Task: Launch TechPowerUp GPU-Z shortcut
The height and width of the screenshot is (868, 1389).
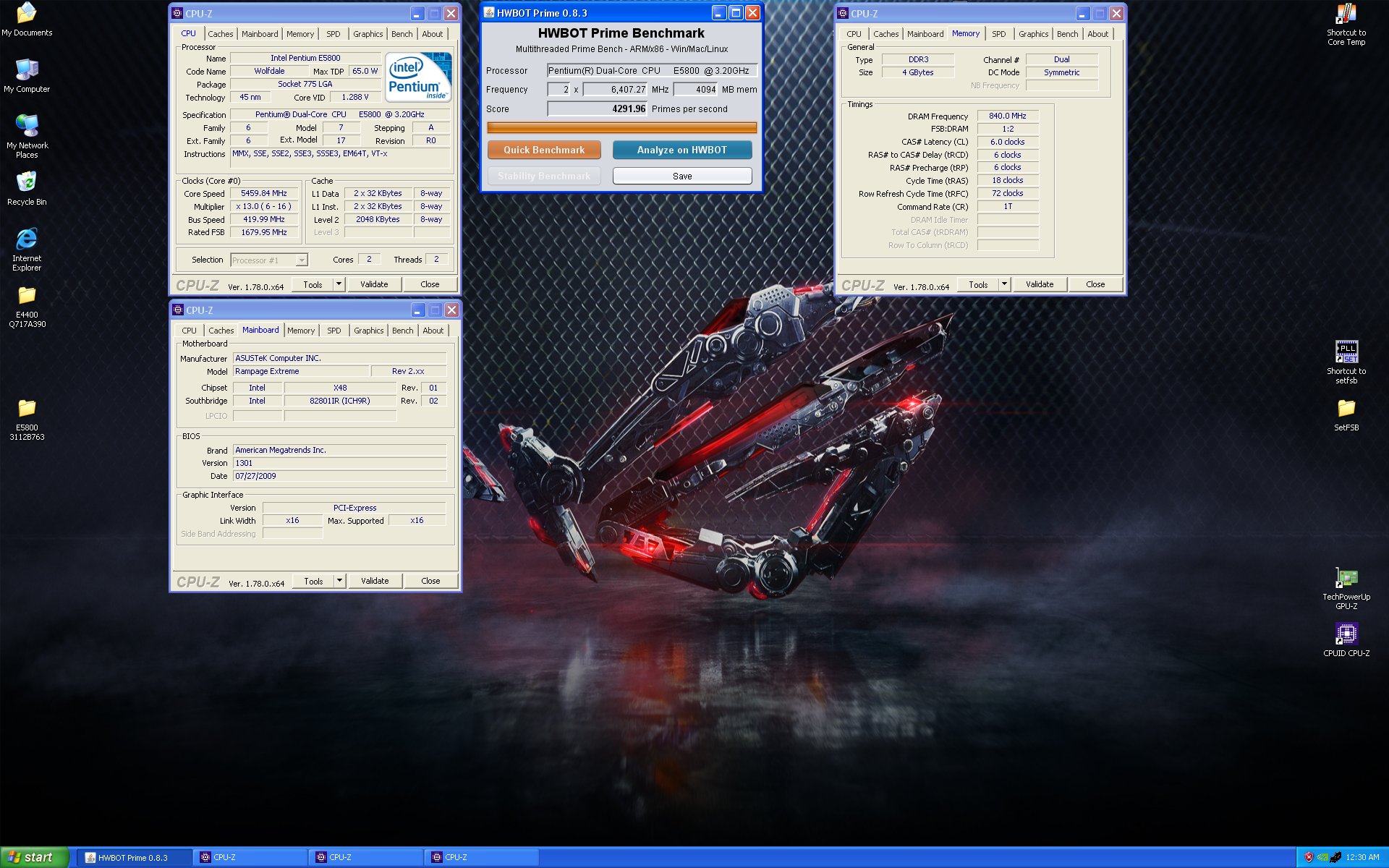Action: point(1346,589)
